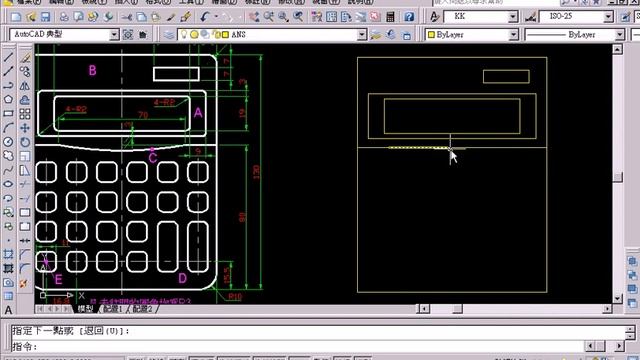Image resolution: width=640 pixels, height=360 pixels.
Task: Click the vertical scrollbar down arrow
Action: [x=617, y=298]
